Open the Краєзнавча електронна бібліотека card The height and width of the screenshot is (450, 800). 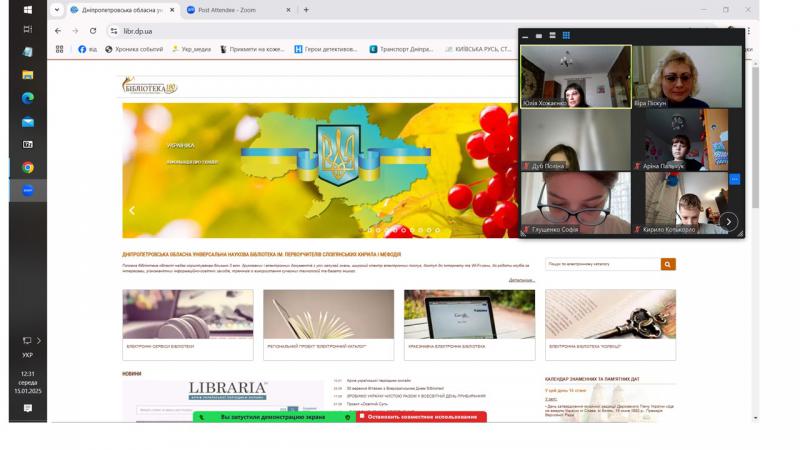(x=469, y=325)
